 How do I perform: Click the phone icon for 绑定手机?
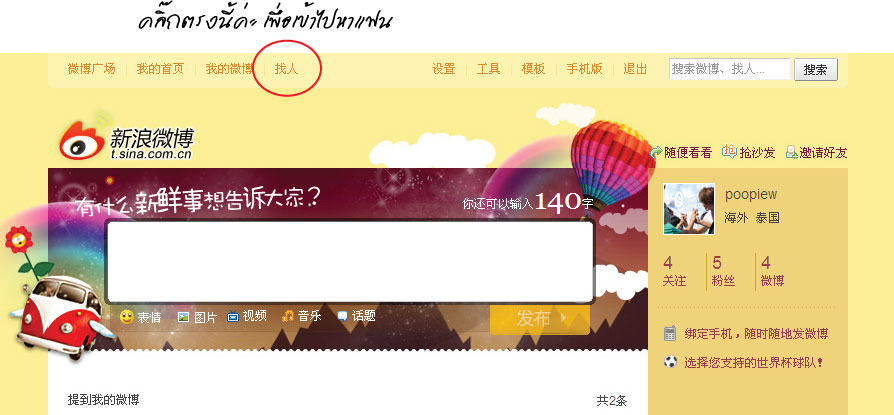670,333
